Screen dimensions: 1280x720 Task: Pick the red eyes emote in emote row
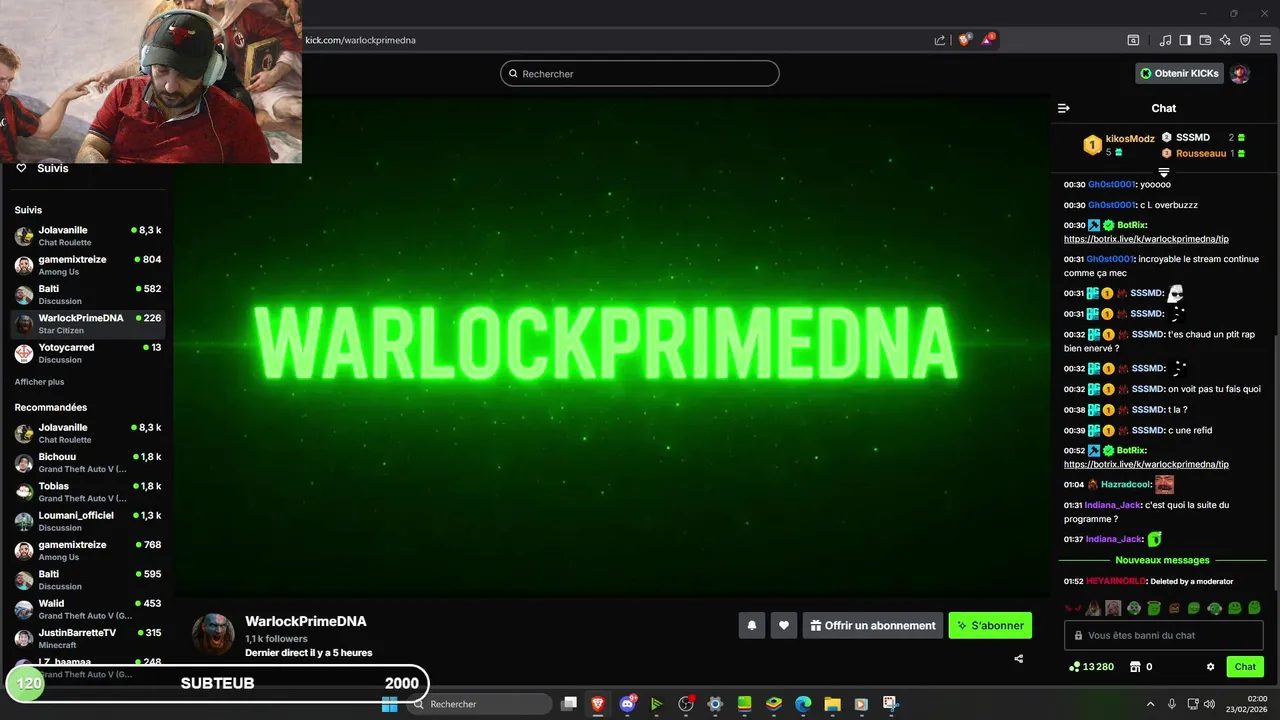click(1073, 608)
